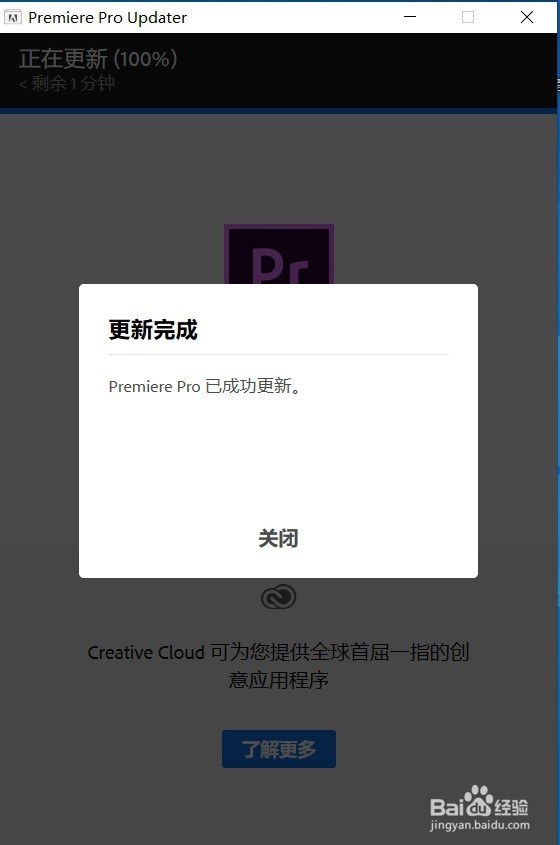Image resolution: width=560 pixels, height=845 pixels.
Task: Close the Premiere Pro Updater window
Action: 527,17
